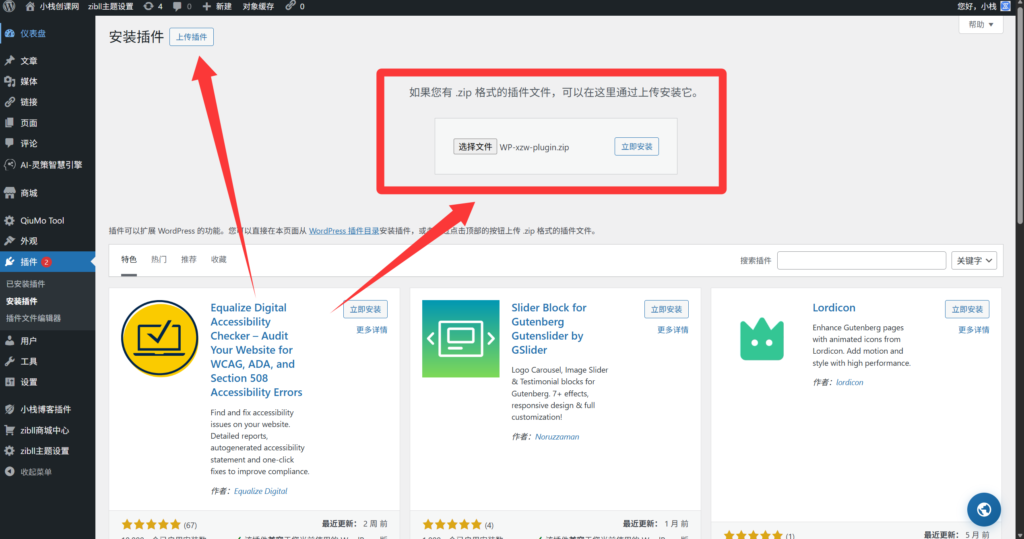Viewport: 1024px width, 539px height.
Task: Switch to the 特色 tab
Action: click(129, 260)
